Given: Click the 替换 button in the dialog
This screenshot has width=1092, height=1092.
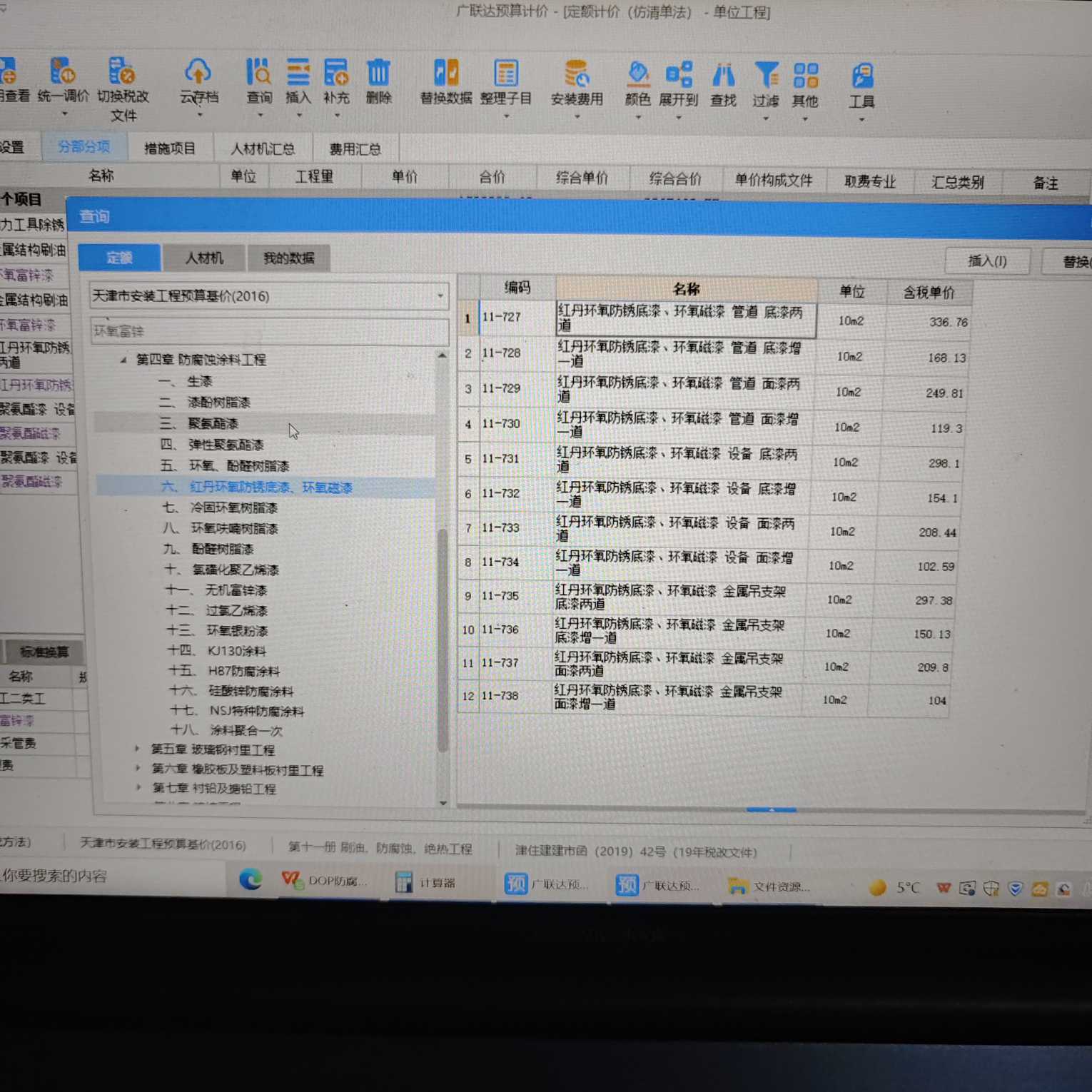Looking at the screenshot, I should tap(1069, 262).
